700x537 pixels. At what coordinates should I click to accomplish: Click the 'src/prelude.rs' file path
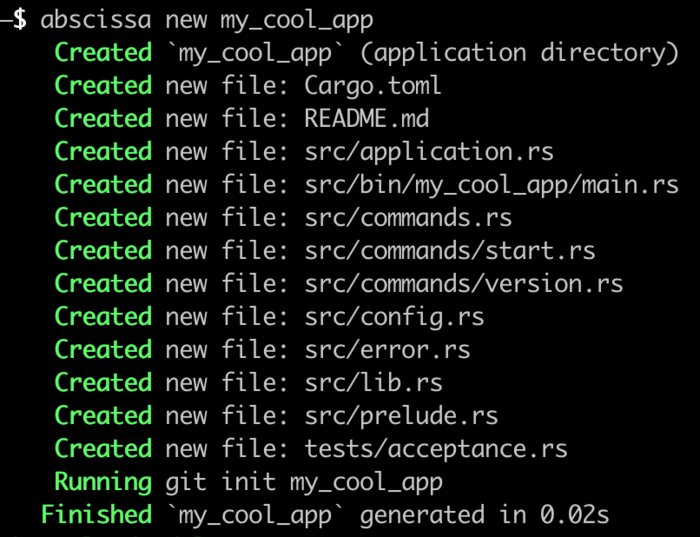click(x=401, y=416)
